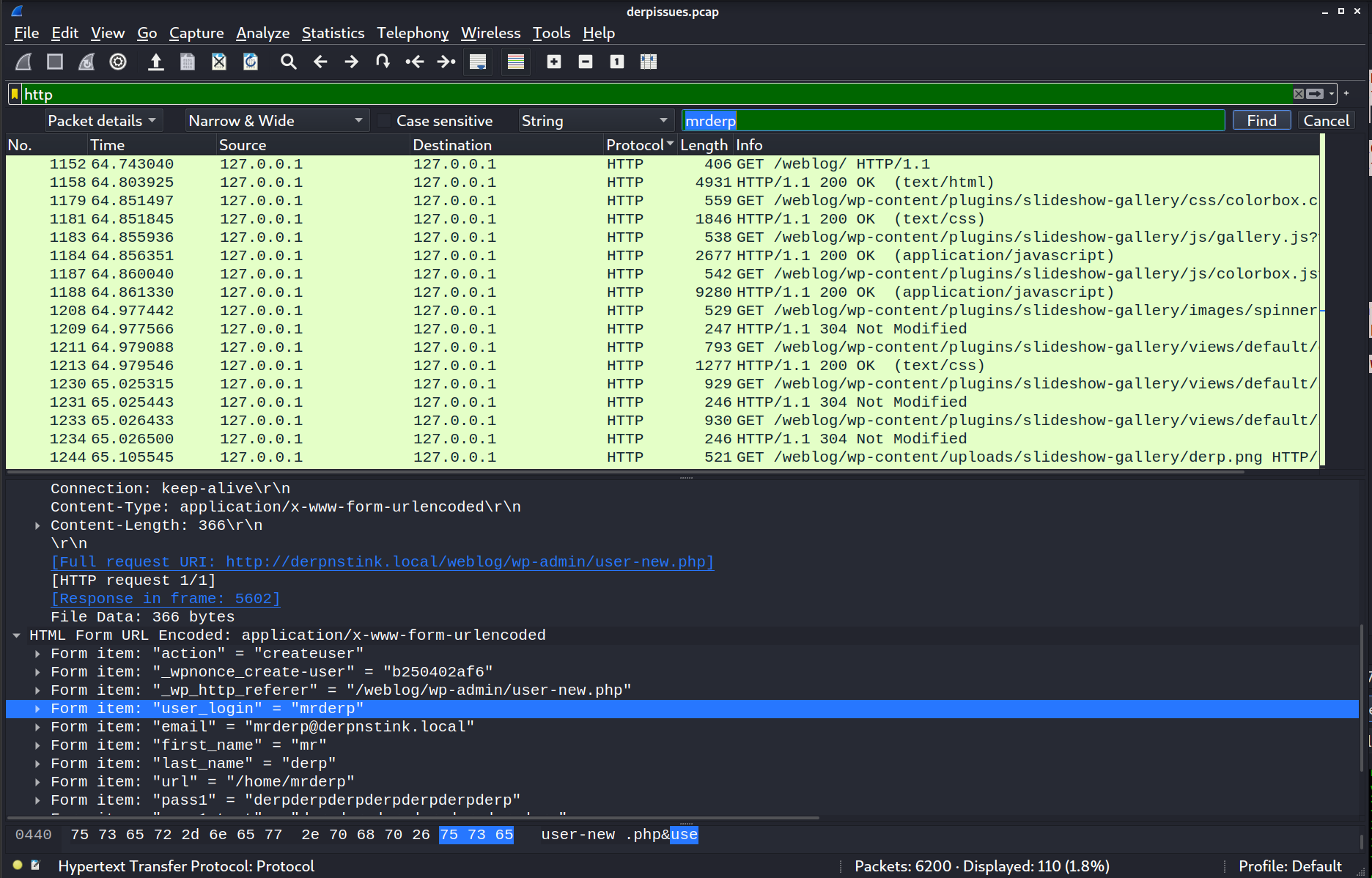Click the mrderp search text field
Viewport: 1372px width, 878px height.
coord(953,121)
